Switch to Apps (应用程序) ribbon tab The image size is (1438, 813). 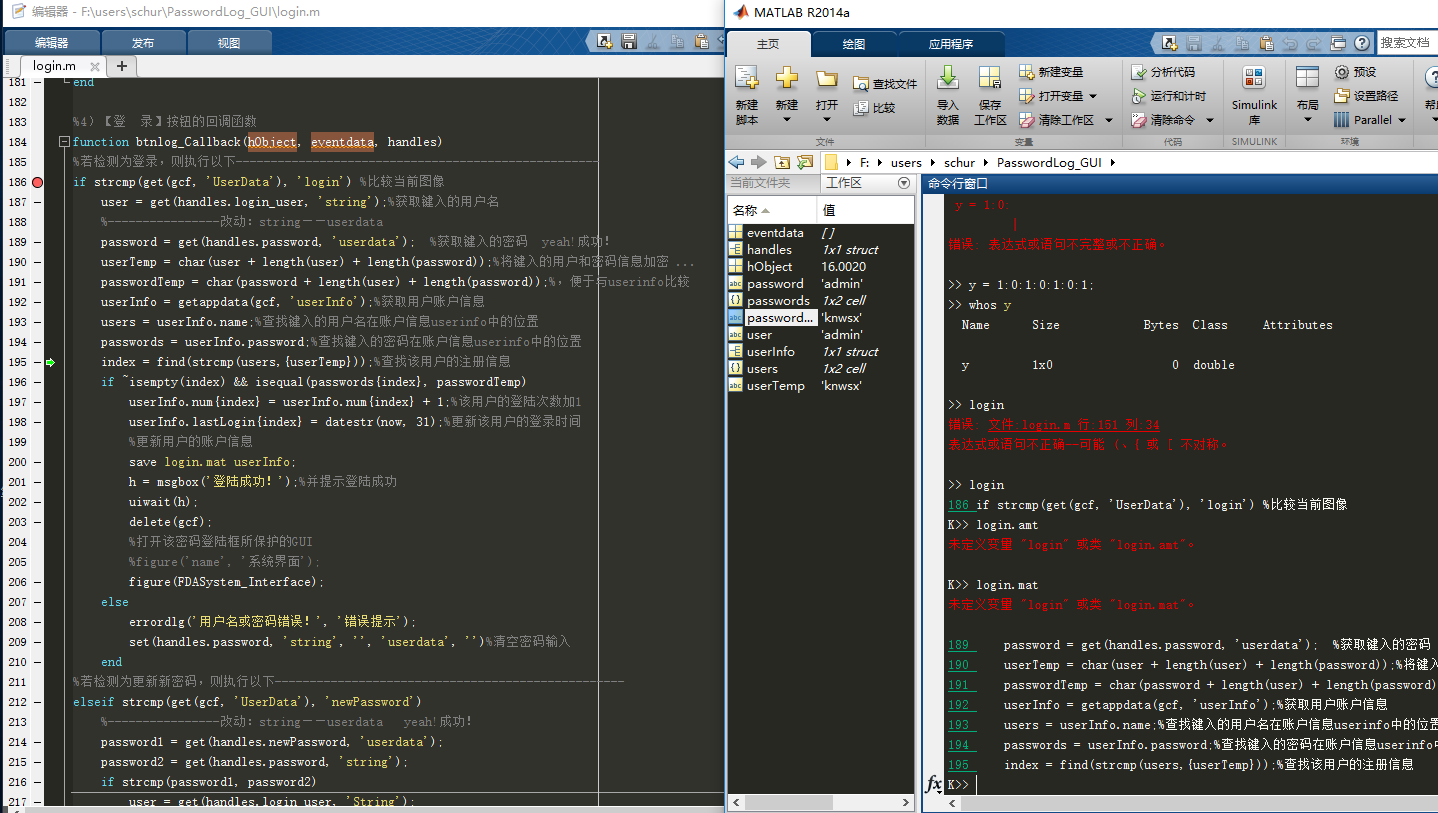[x=951, y=44]
